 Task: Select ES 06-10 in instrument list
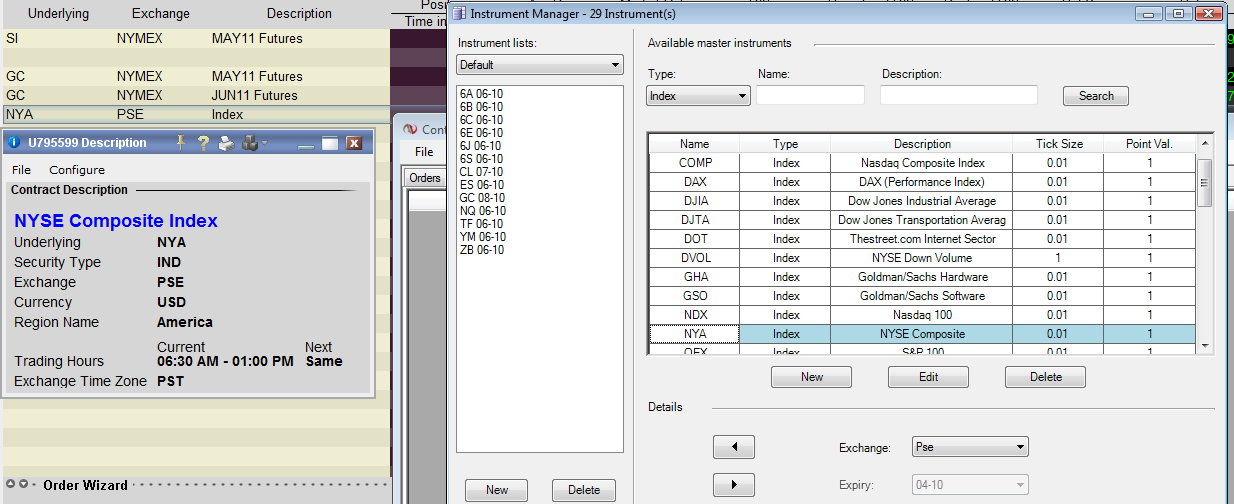pos(481,185)
